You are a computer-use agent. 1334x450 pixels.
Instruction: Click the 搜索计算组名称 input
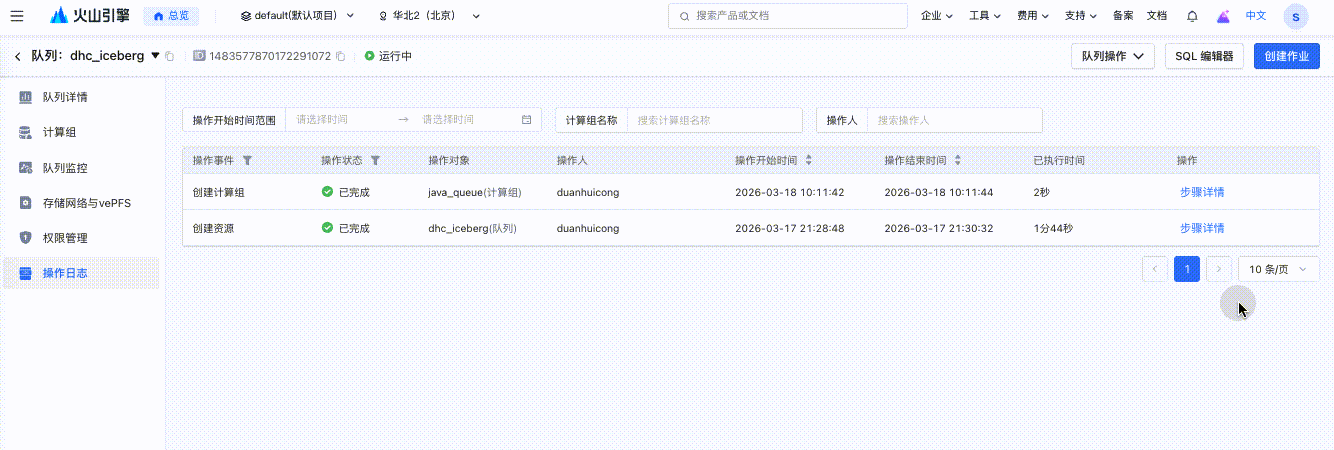tap(714, 119)
